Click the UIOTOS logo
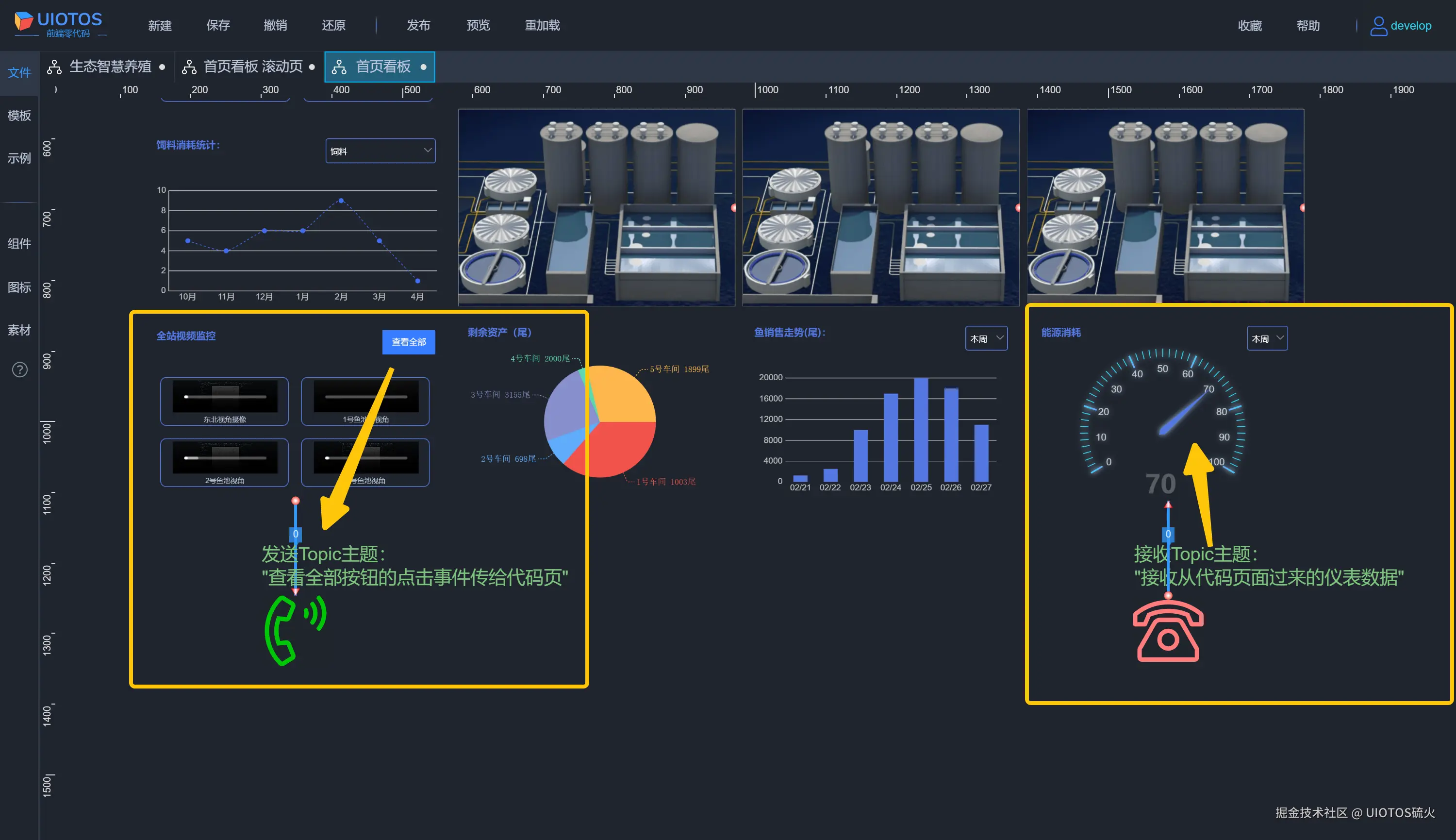Screen dimensions: 1456x840 (x=58, y=24)
